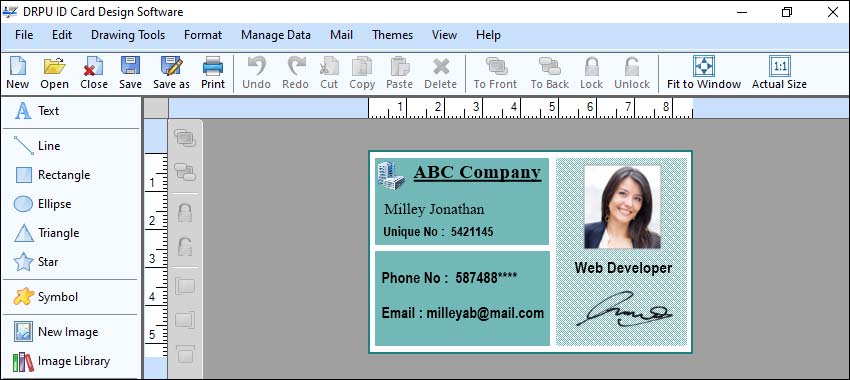Print the ID card using Print icon
This screenshot has height=380, width=850.
(x=213, y=66)
